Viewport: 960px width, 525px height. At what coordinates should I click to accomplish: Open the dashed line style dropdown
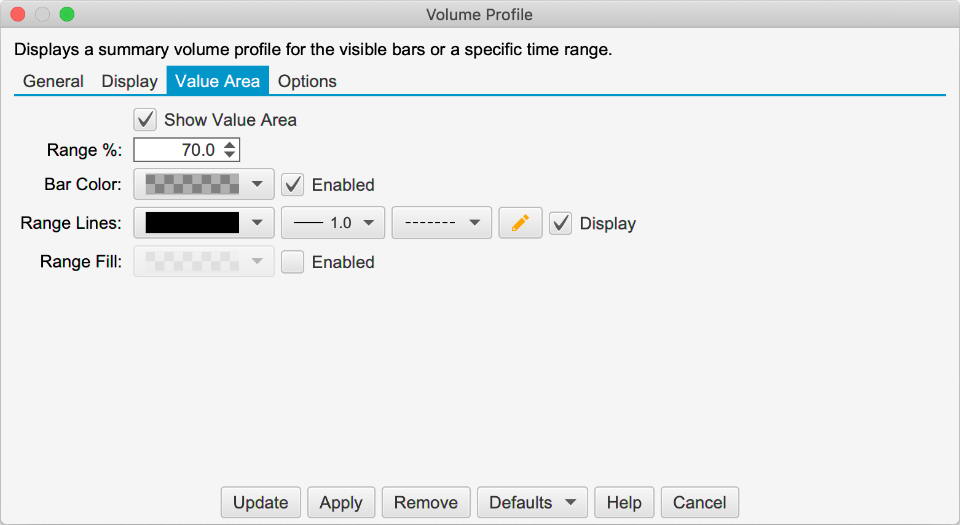441,223
